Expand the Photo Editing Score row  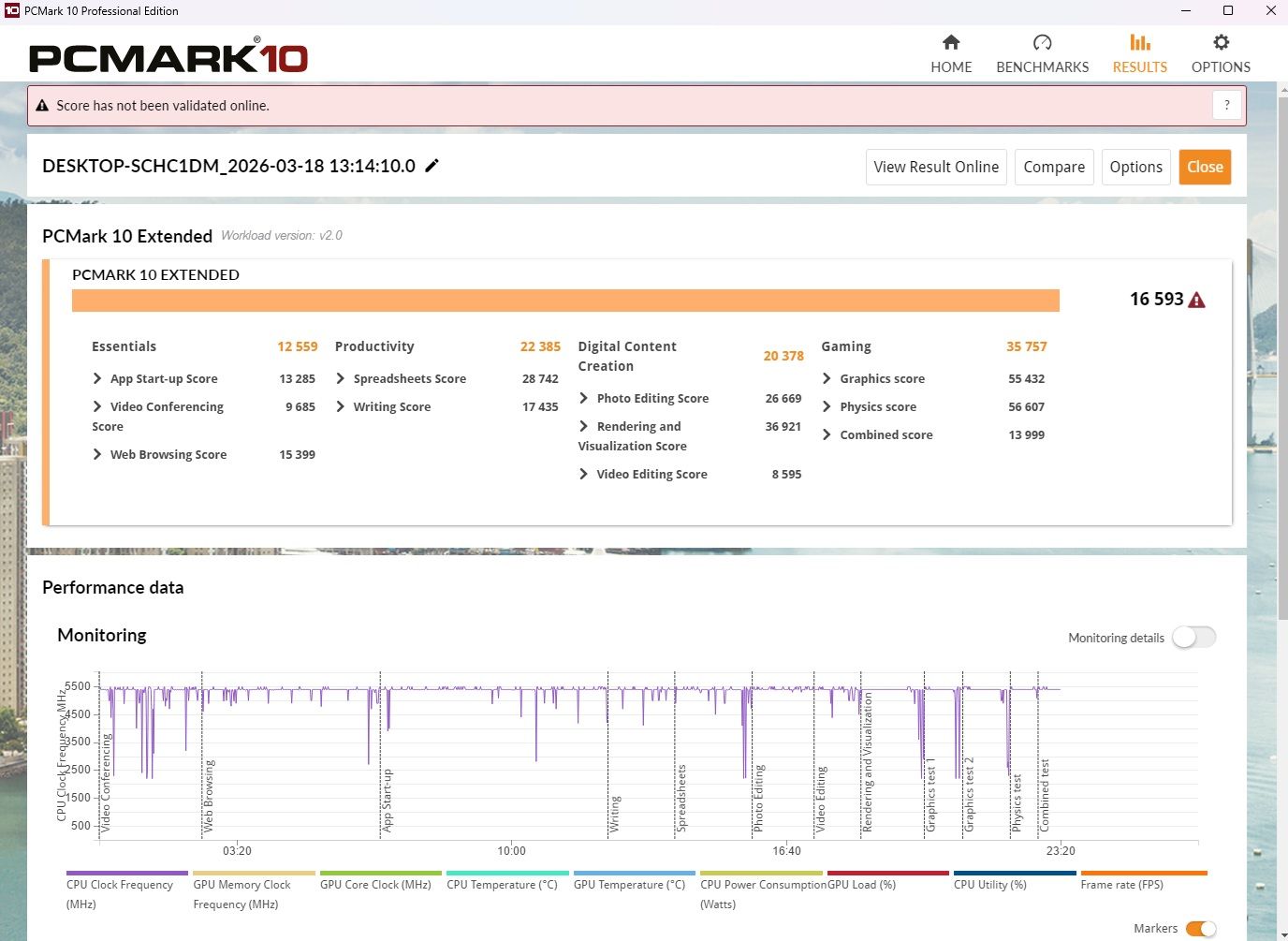tap(584, 399)
